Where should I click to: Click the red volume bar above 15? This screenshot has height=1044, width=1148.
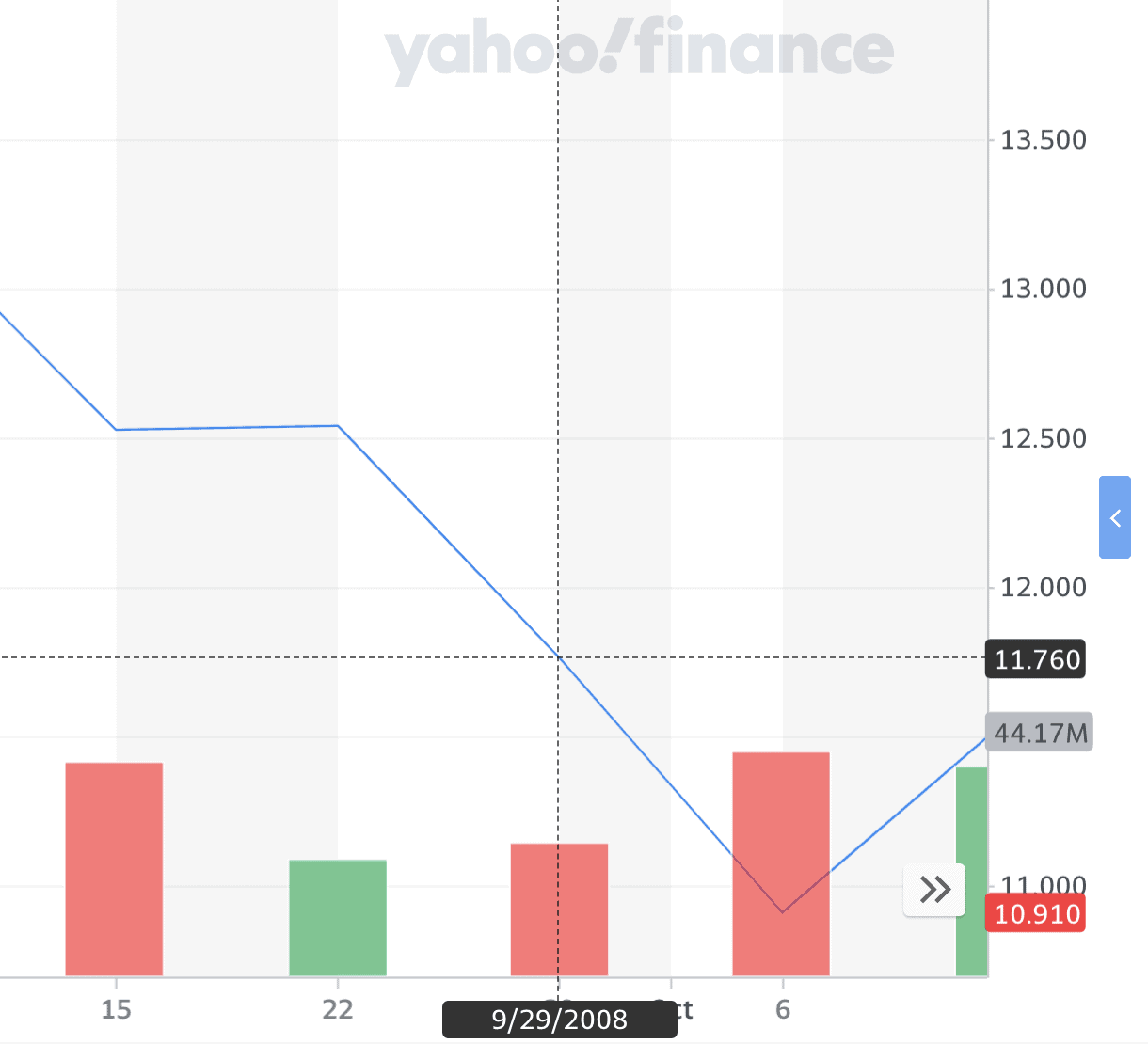pos(114,869)
